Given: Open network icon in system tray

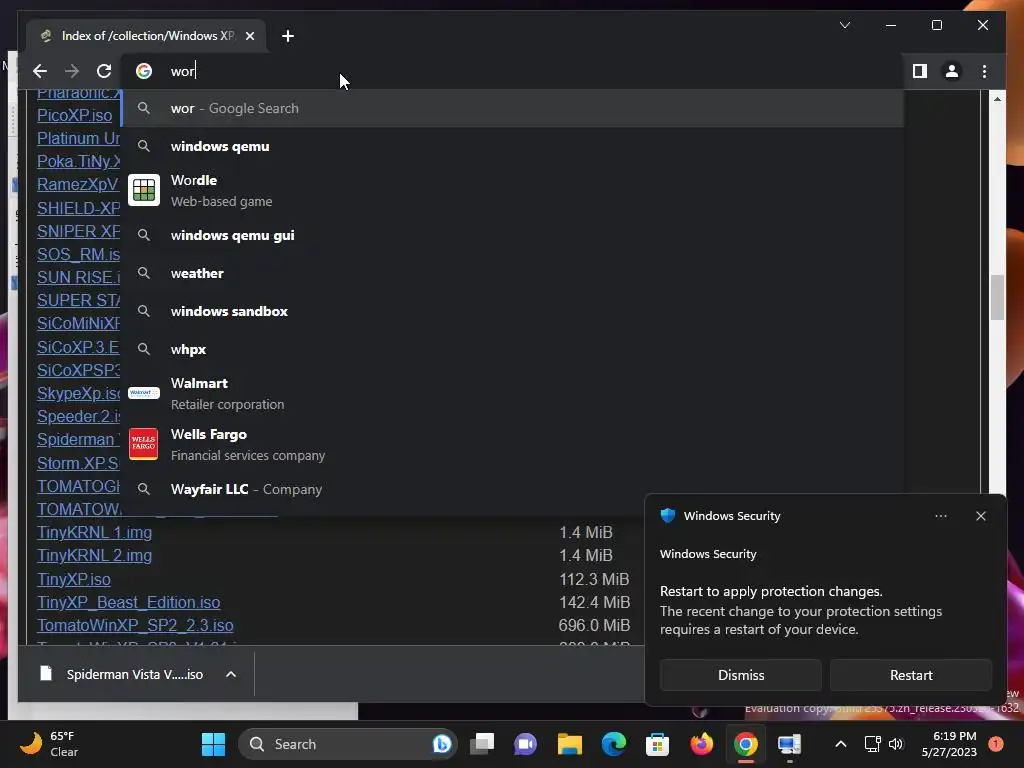Looking at the screenshot, I should (x=872, y=744).
